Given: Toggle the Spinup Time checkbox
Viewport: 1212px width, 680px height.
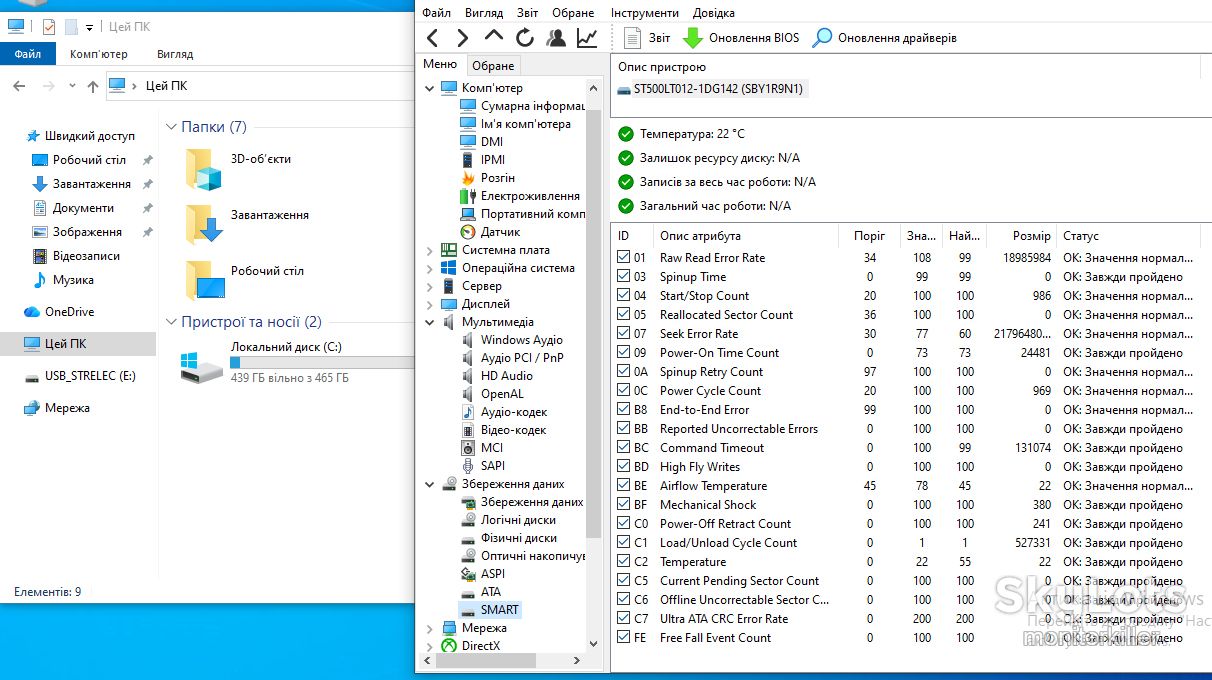Looking at the screenshot, I should coord(624,277).
